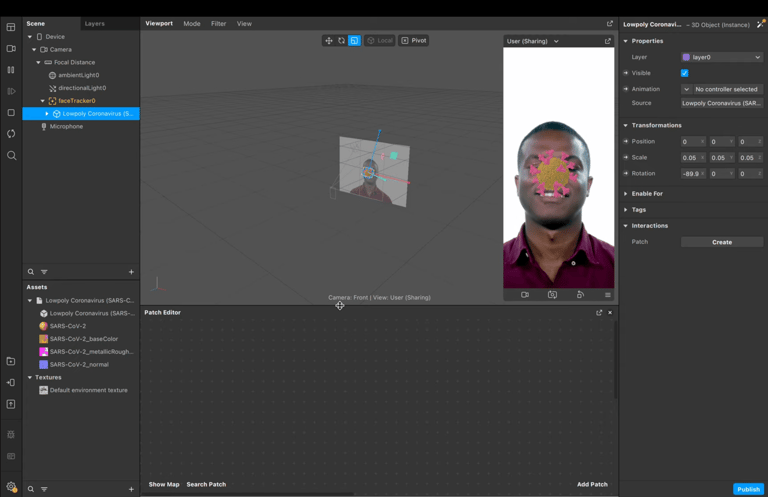Open the User (Sharing) simulator dropdown
The height and width of the screenshot is (497, 768).
click(533, 41)
